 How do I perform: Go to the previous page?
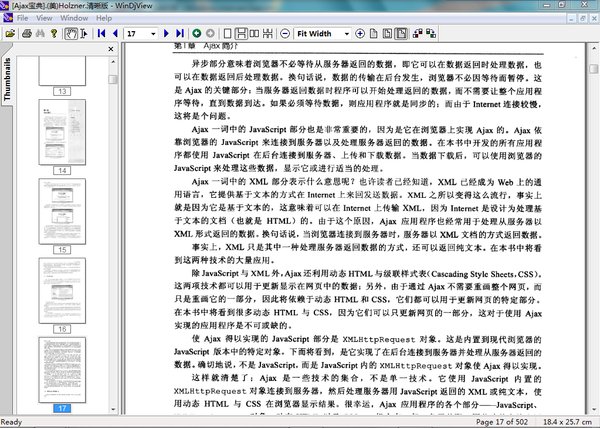(115, 34)
